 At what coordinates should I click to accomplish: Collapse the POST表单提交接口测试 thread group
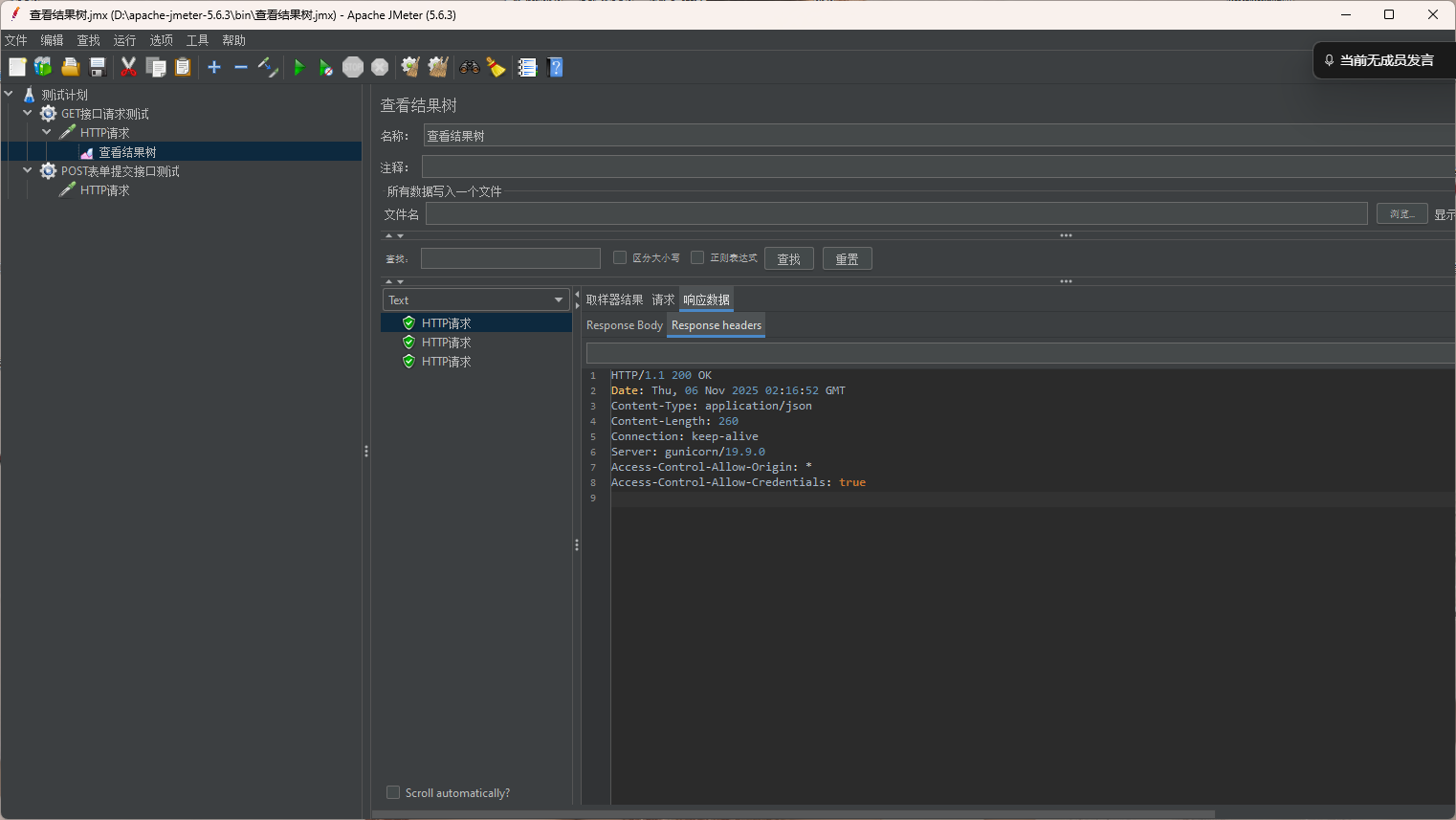28,170
